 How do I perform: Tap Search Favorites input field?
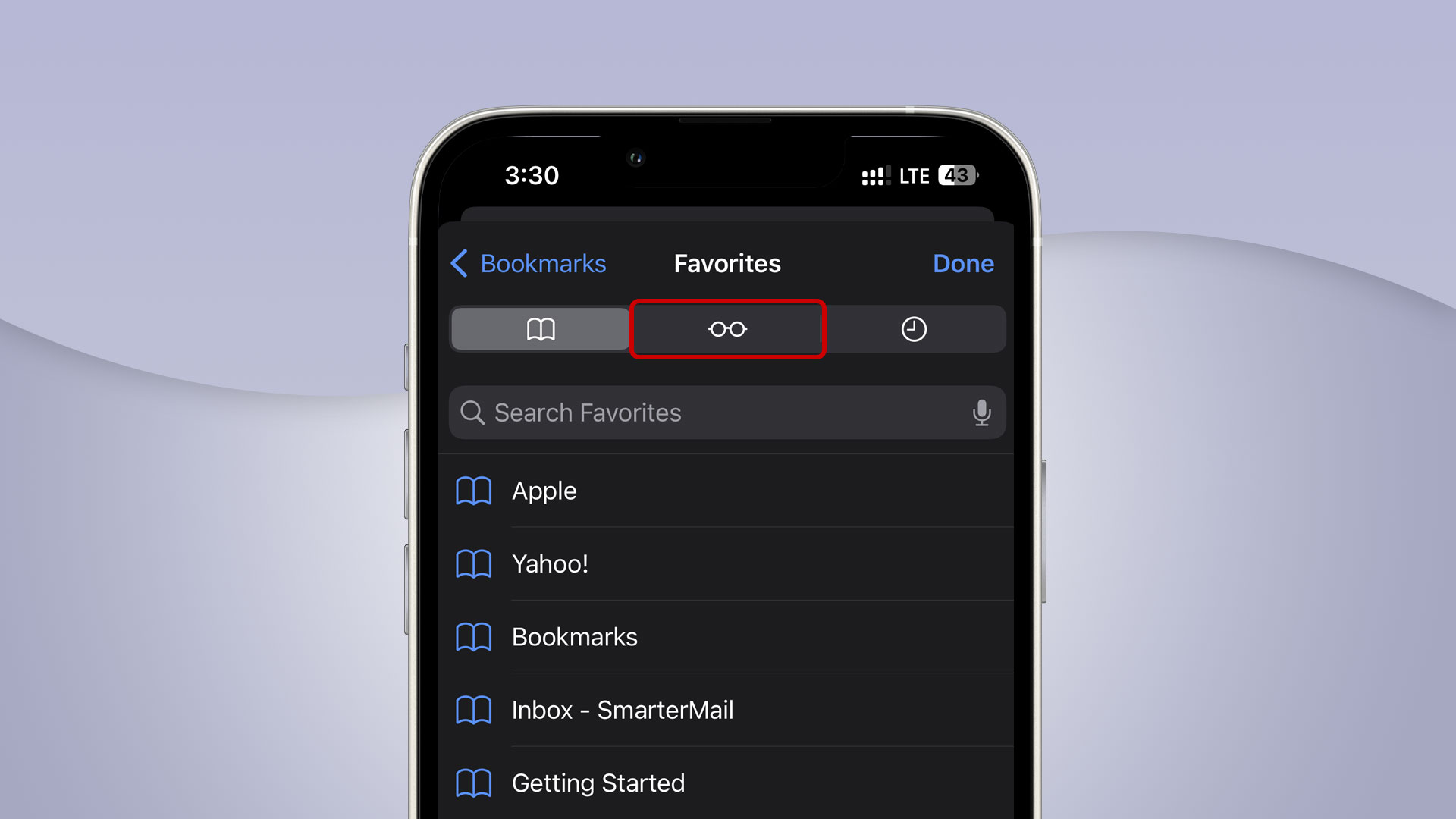click(728, 412)
